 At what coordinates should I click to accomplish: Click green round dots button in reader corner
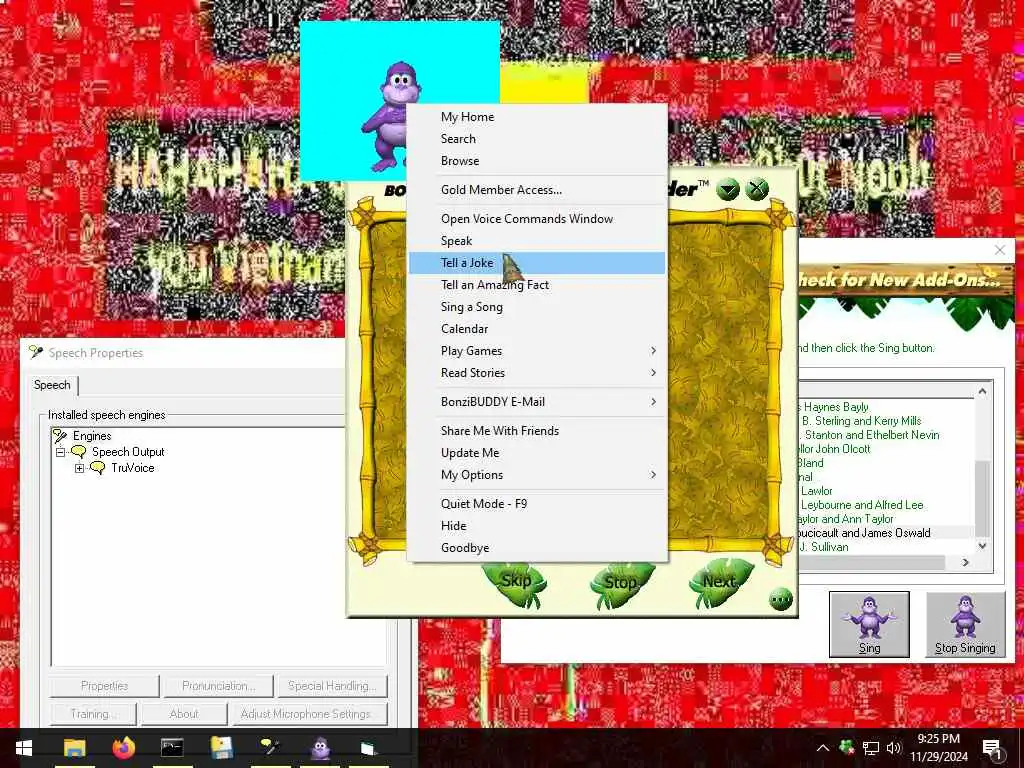(x=780, y=599)
